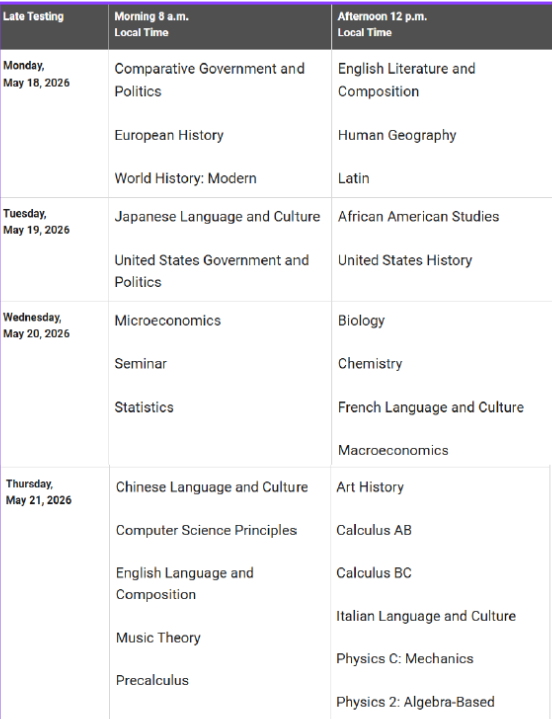Screen dimensions: 552x719
Task: Select the Latin exam entry
Action: point(353,178)
